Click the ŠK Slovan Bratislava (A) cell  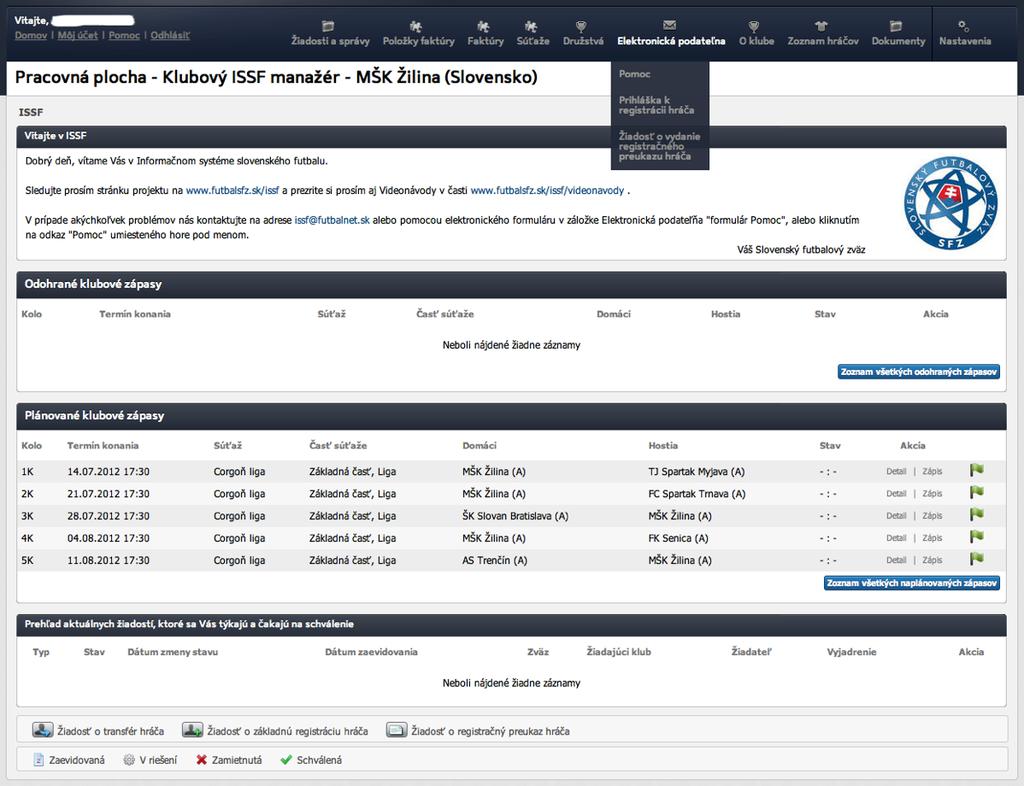[515, 516]
